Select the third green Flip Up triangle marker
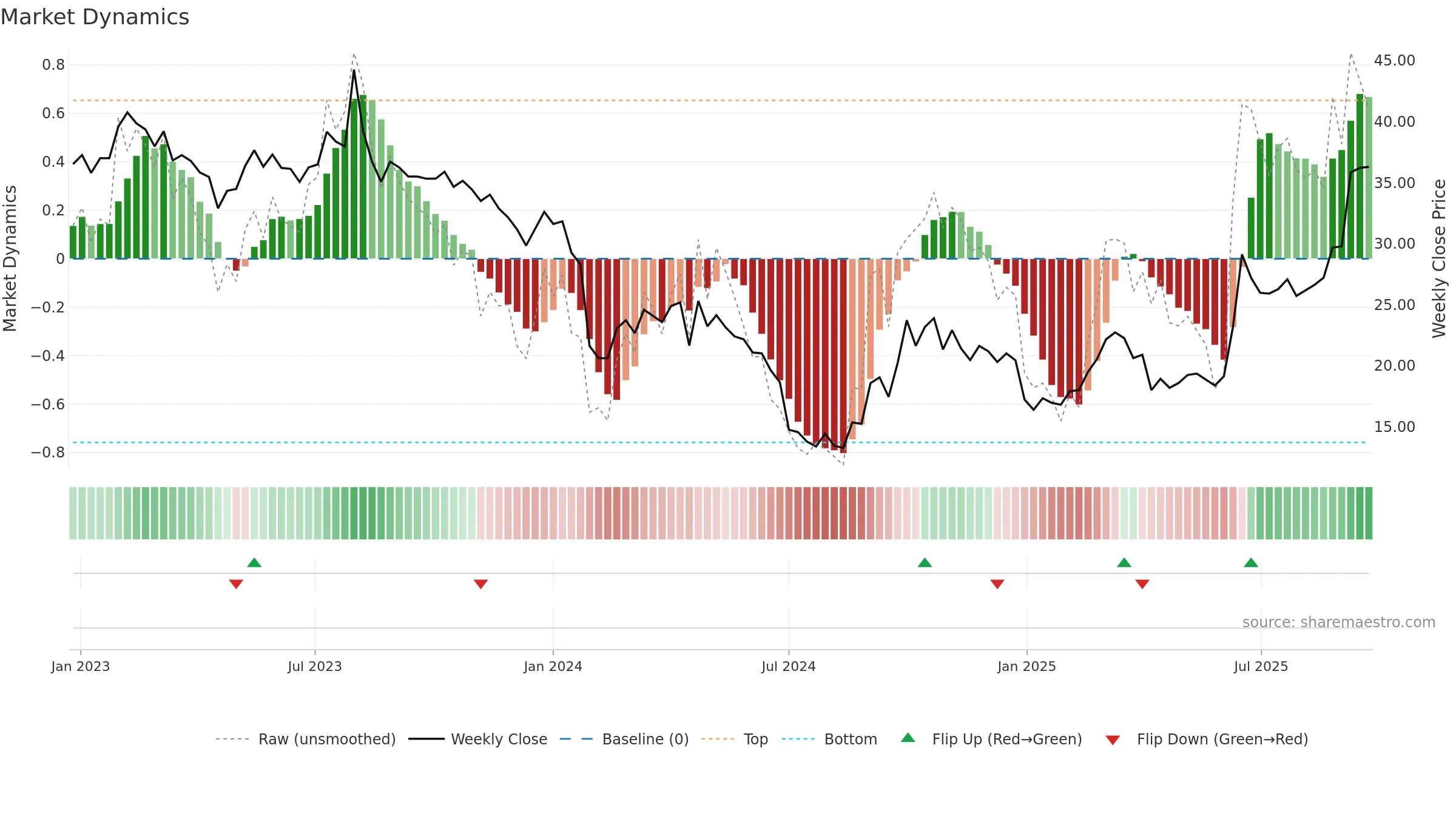Viewport: 1456px width, 819px height. pos(1124,563)
